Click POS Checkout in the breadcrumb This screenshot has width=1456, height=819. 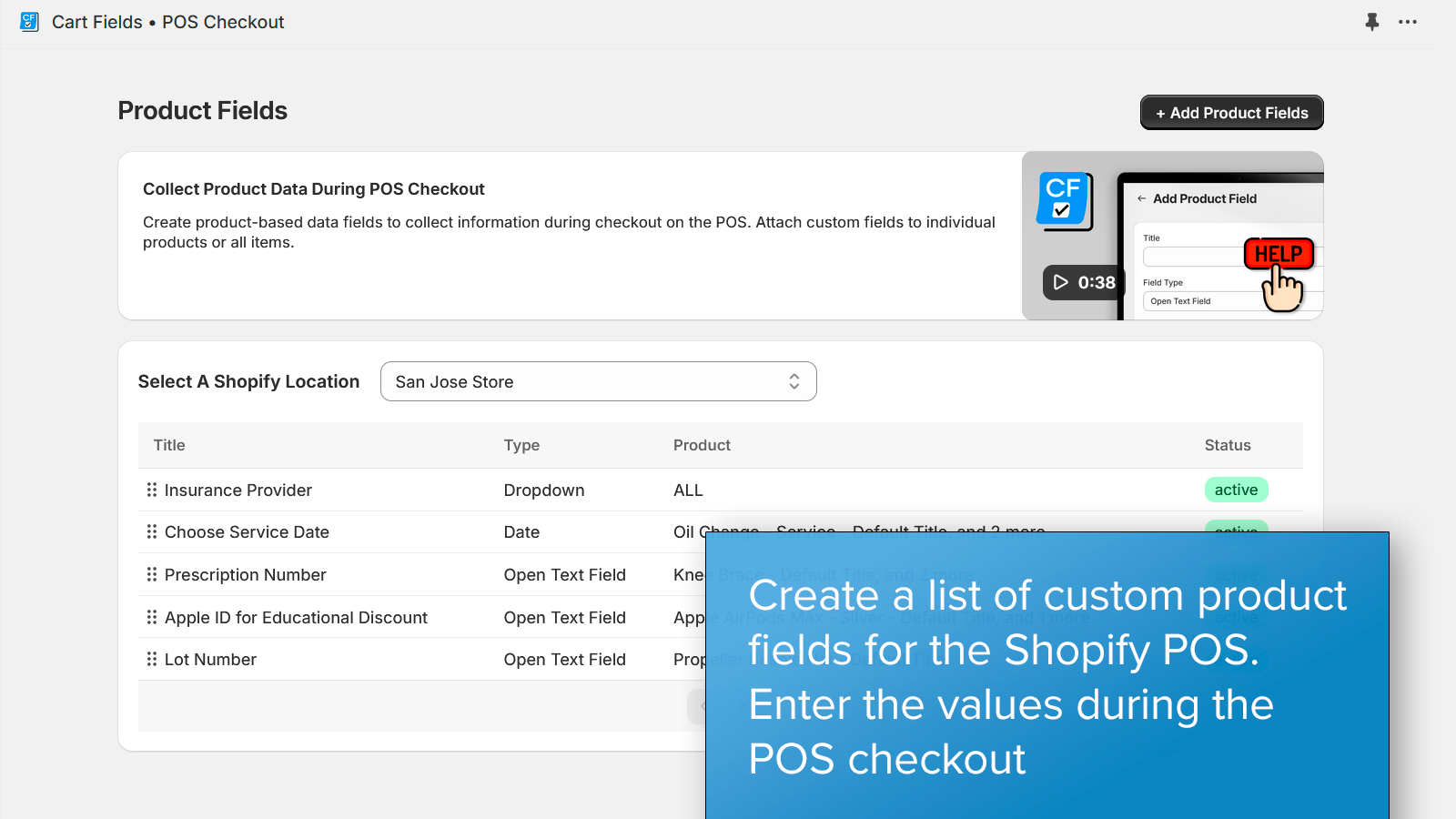pyautogui.click(x=223, y=22)
